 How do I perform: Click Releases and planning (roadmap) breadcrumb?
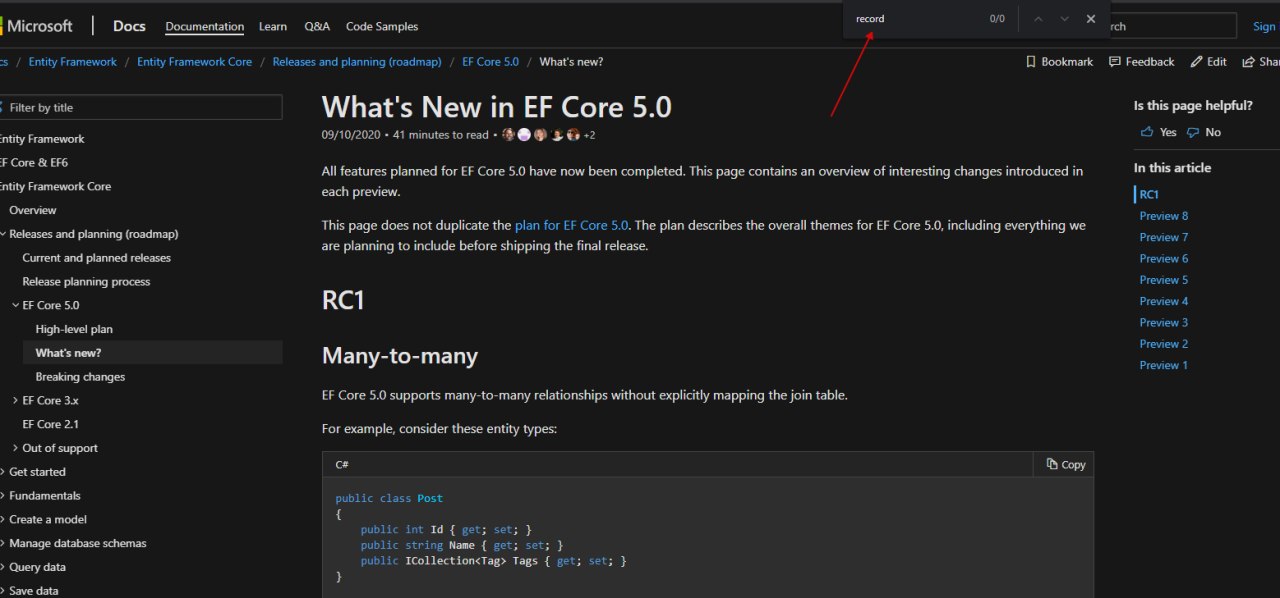pos(357,62)
